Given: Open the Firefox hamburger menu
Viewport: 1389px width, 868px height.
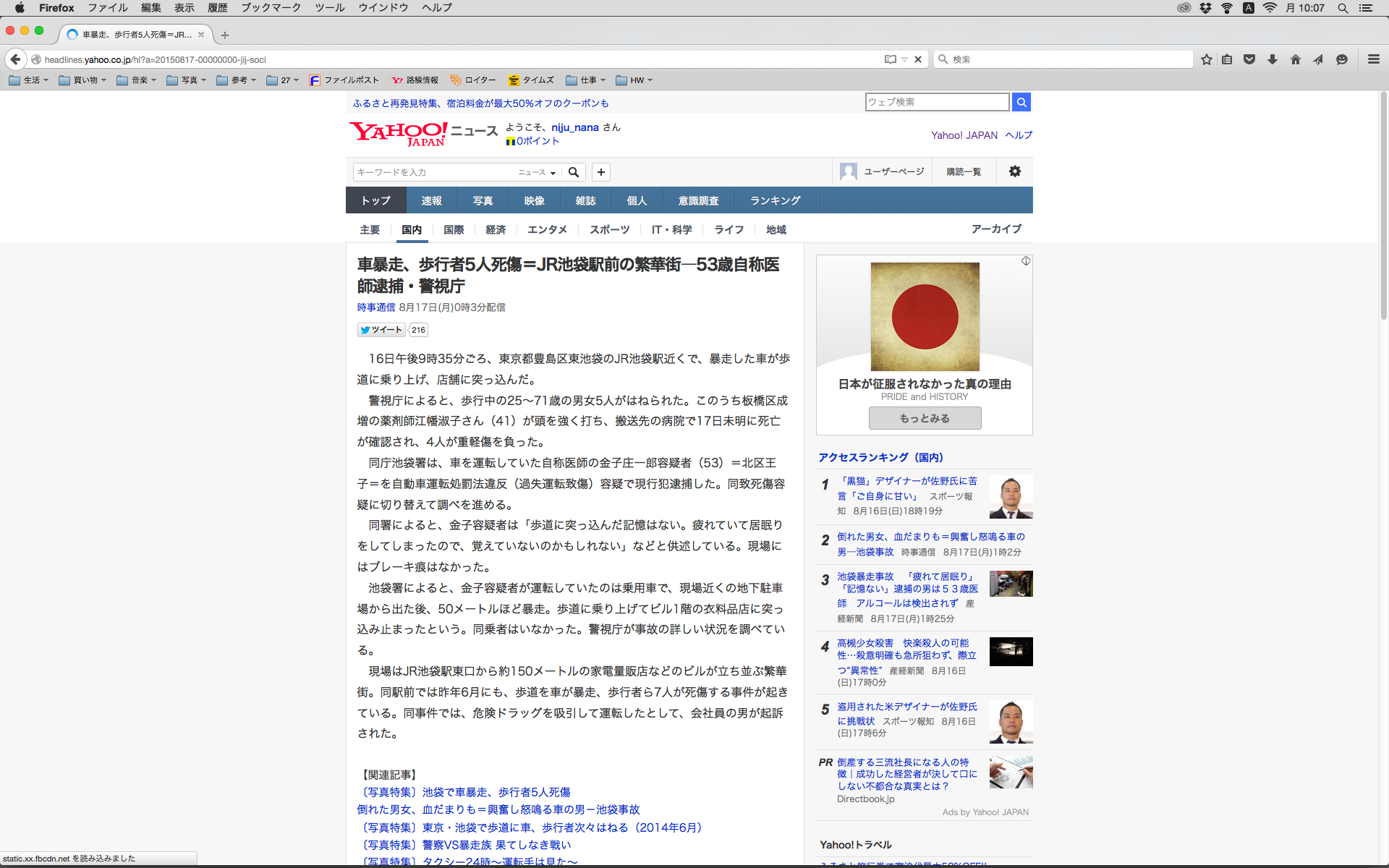Looking at the screenshot, I should [1373, 59].
